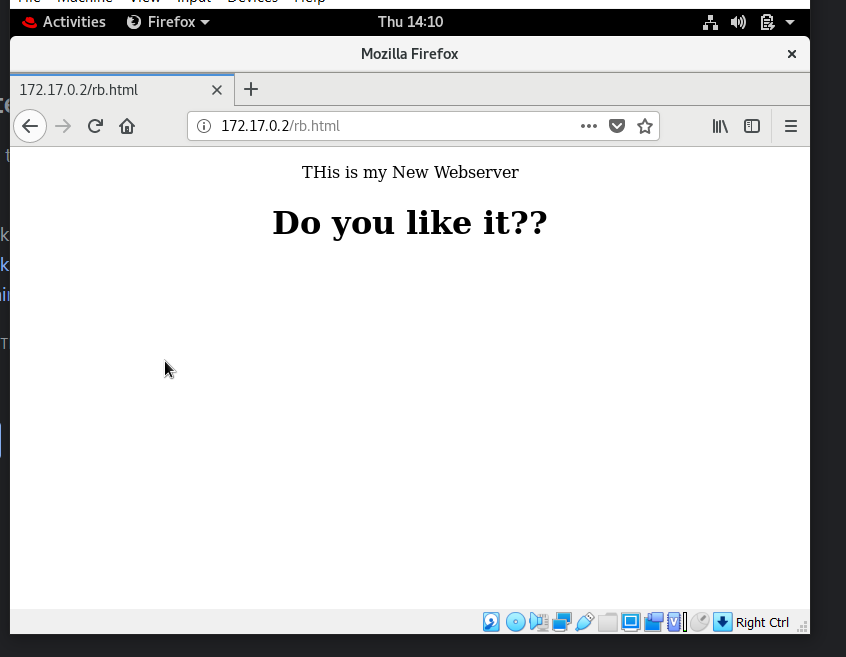Image resolution: width=846 pixels, height=657 pixels.
Task: Toggle the Firefox sidebar
Action: click(752, 126)
